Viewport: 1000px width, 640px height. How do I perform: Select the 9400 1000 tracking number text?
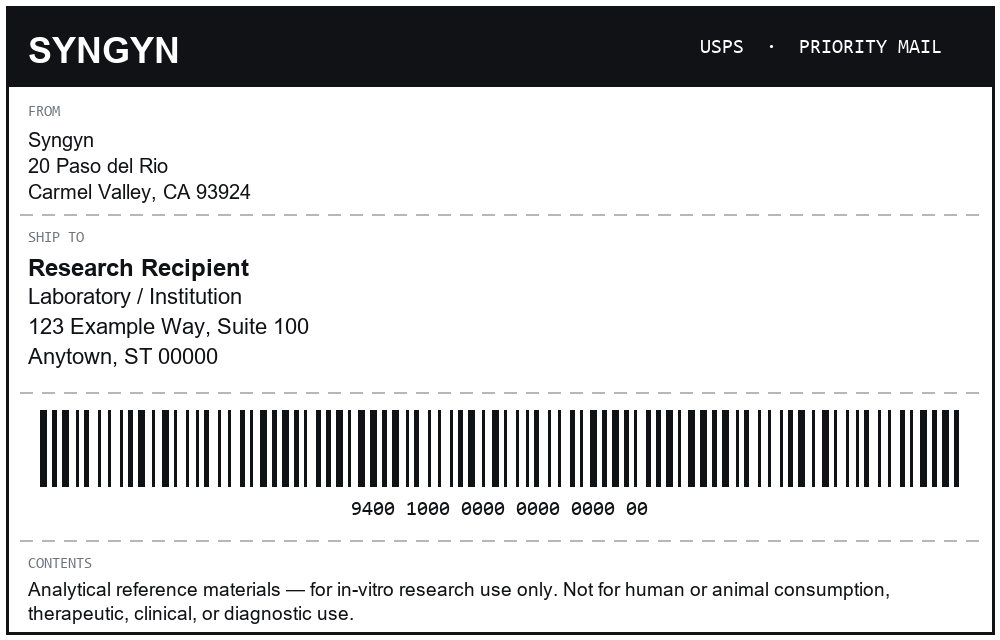point(499,509)
